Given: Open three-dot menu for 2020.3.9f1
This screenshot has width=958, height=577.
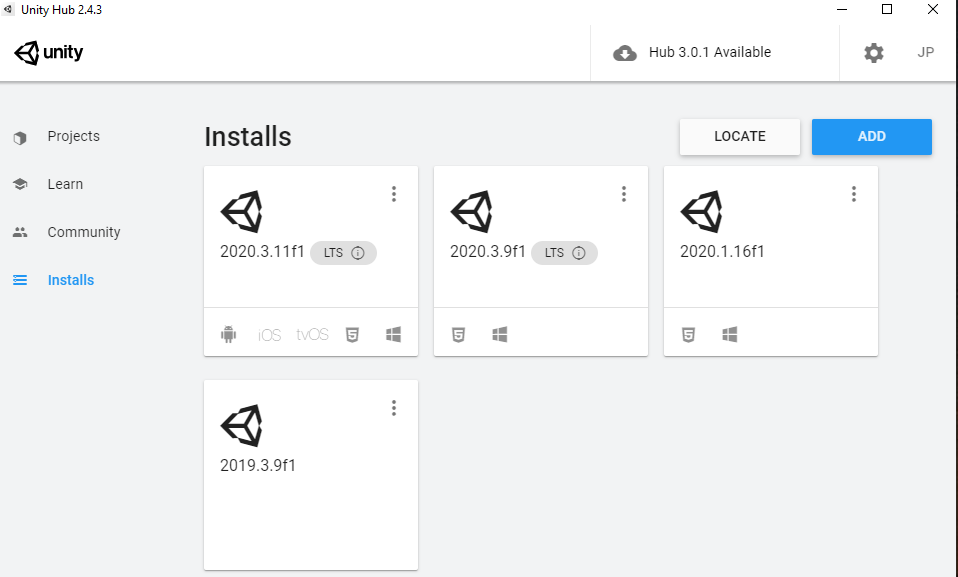Looking at the screenshot, I should point(624,194).
